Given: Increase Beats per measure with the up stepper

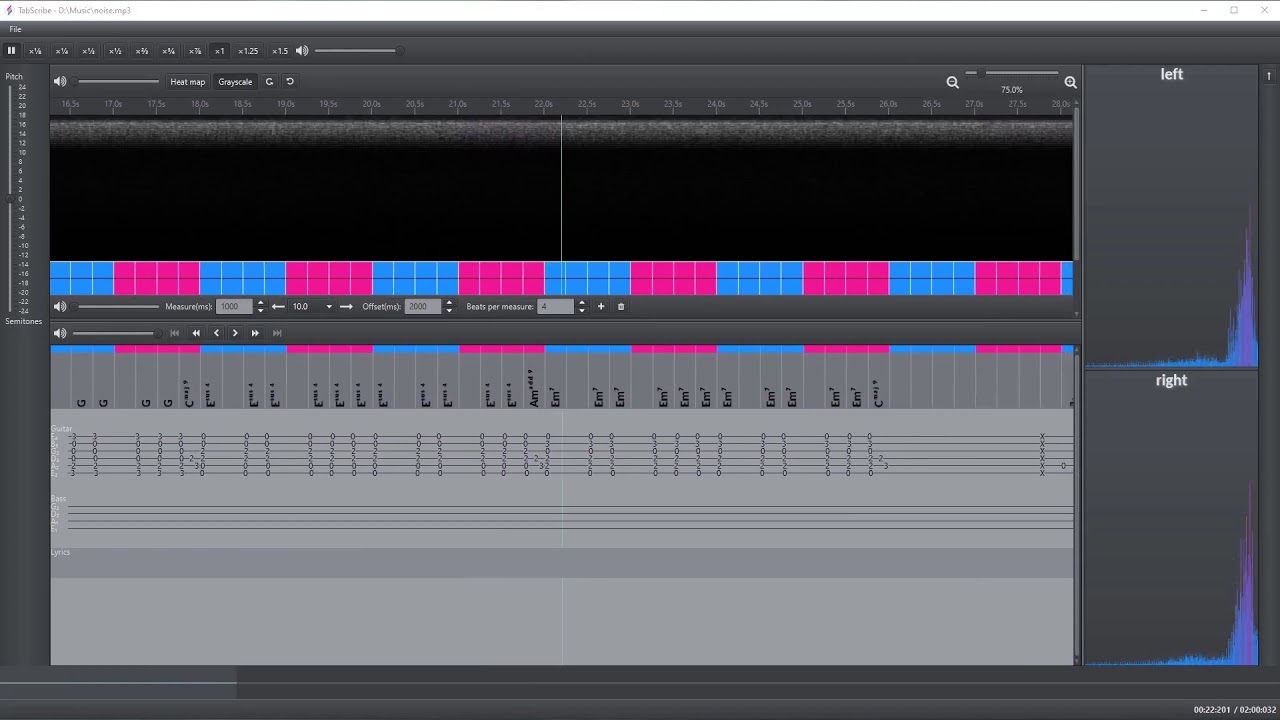Looking at the screenshot, I should [581, 303].
